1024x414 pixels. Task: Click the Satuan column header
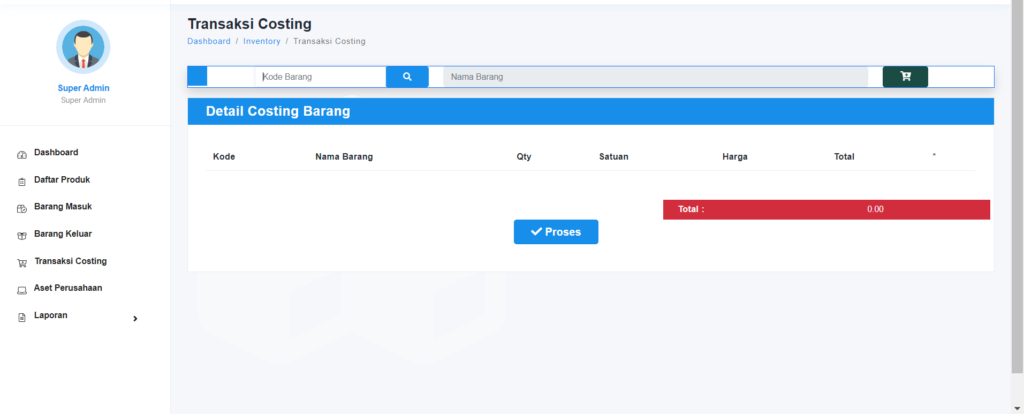[614, 157]
